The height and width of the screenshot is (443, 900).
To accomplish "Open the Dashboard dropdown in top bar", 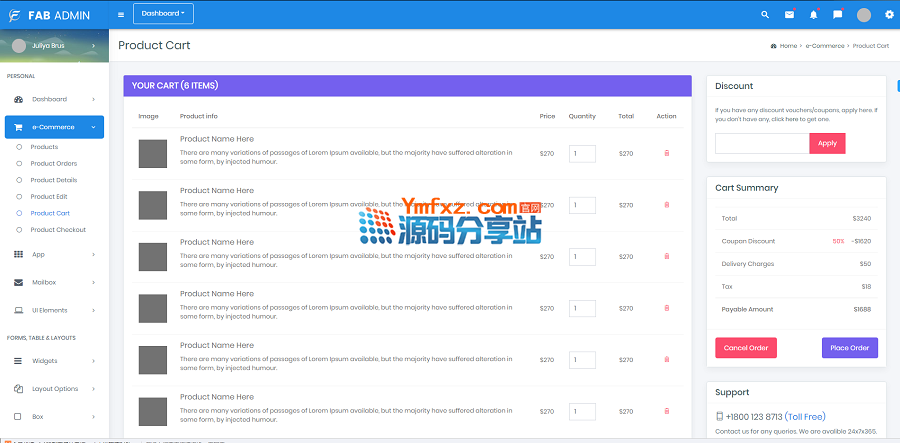I will 163,14.
